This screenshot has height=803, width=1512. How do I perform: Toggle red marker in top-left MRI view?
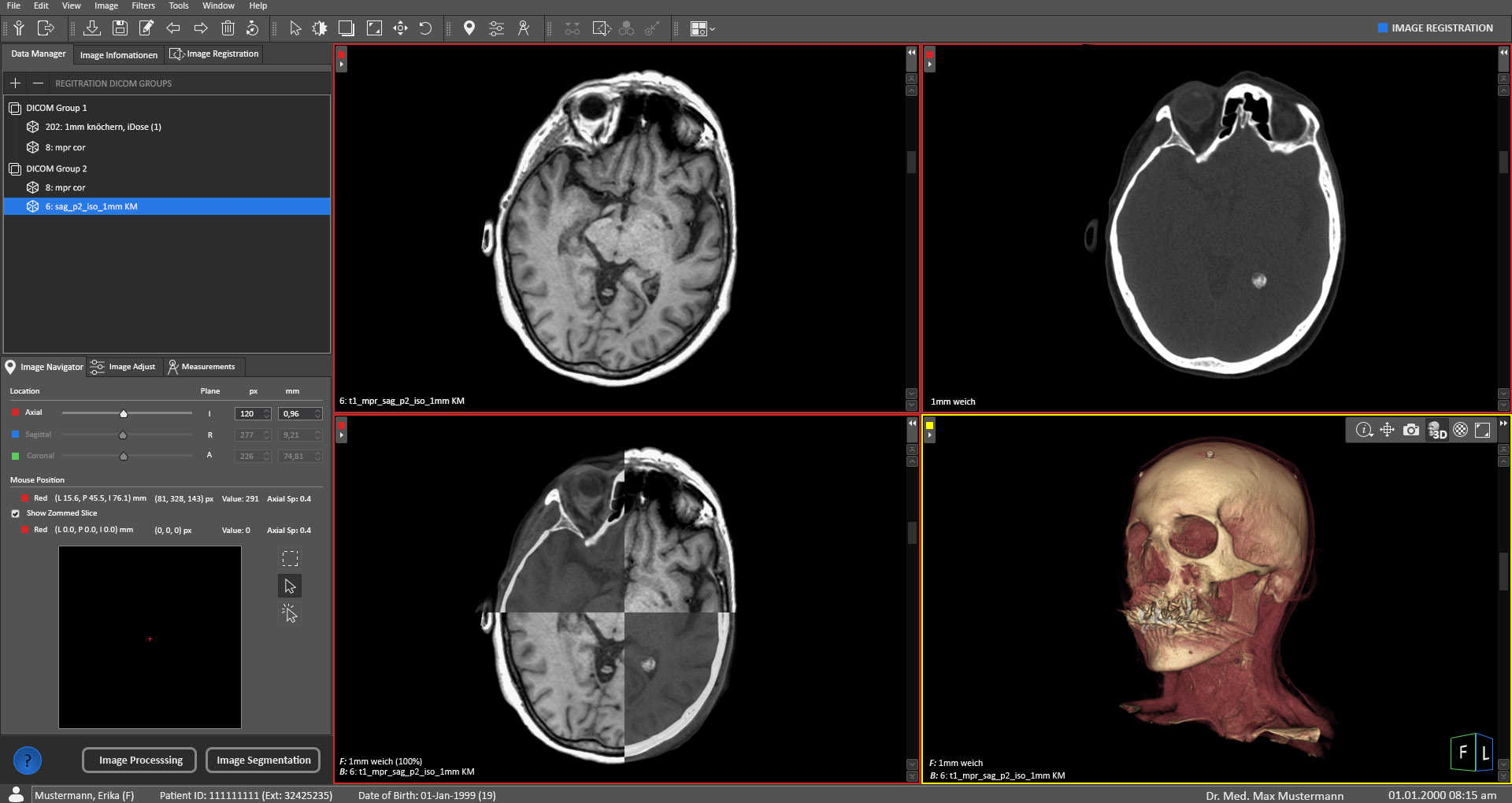coord(341,54)
